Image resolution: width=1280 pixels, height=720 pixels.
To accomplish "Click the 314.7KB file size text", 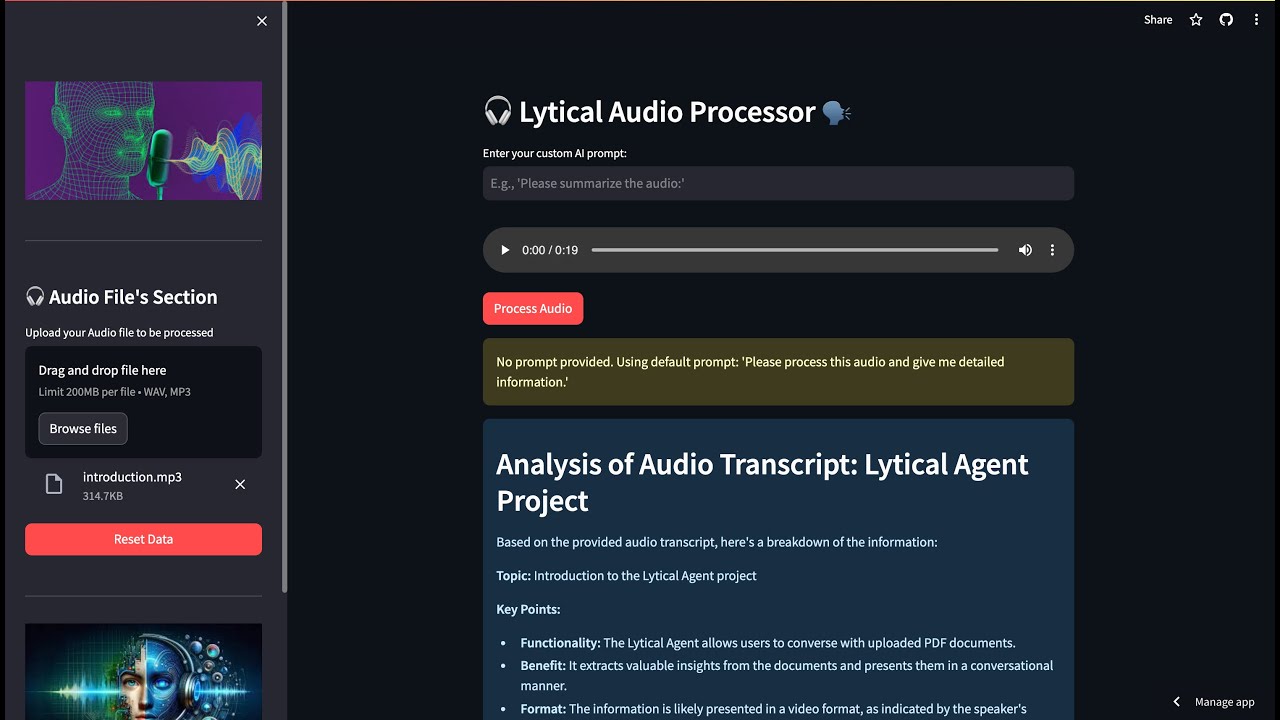I will tap(103, 496).
